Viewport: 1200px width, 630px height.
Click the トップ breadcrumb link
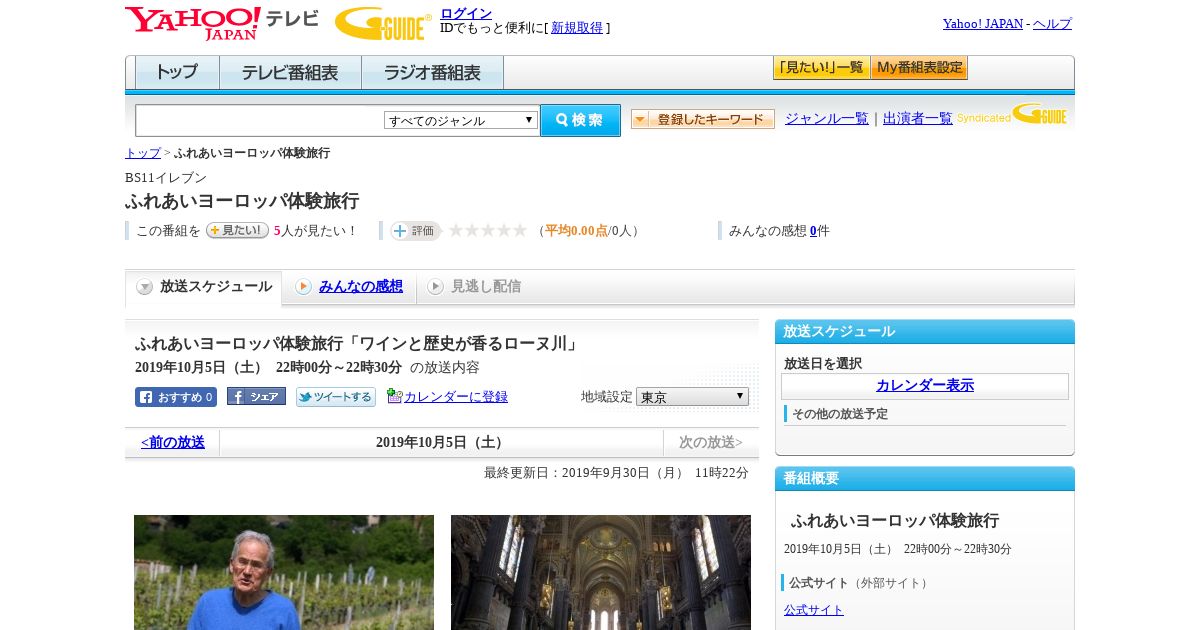[x=142, y=153]
